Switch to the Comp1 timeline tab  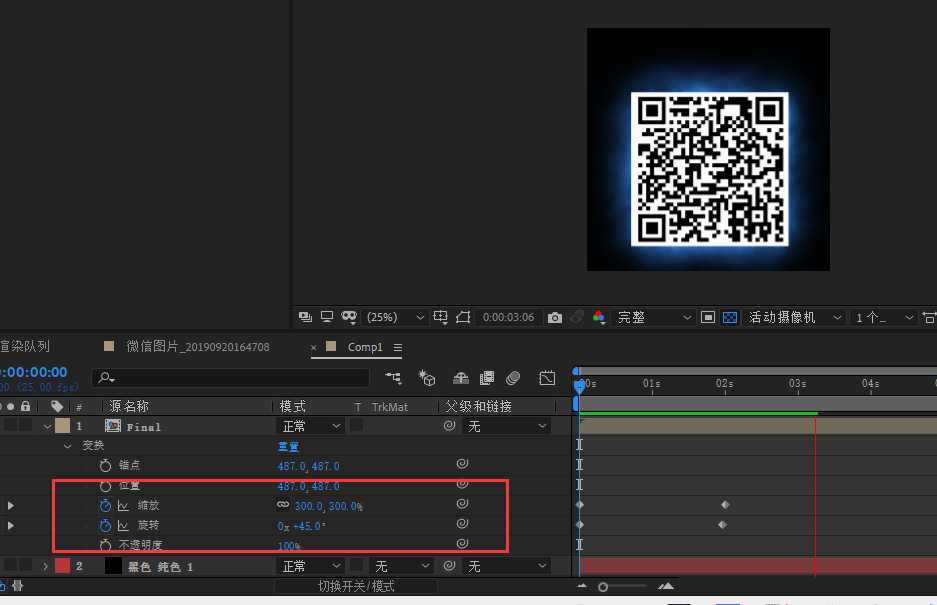365,347
